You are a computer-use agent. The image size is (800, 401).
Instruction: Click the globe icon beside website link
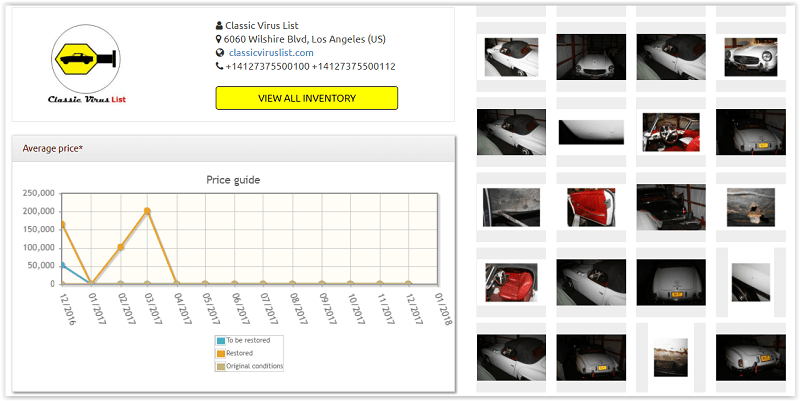pos(219,53)
